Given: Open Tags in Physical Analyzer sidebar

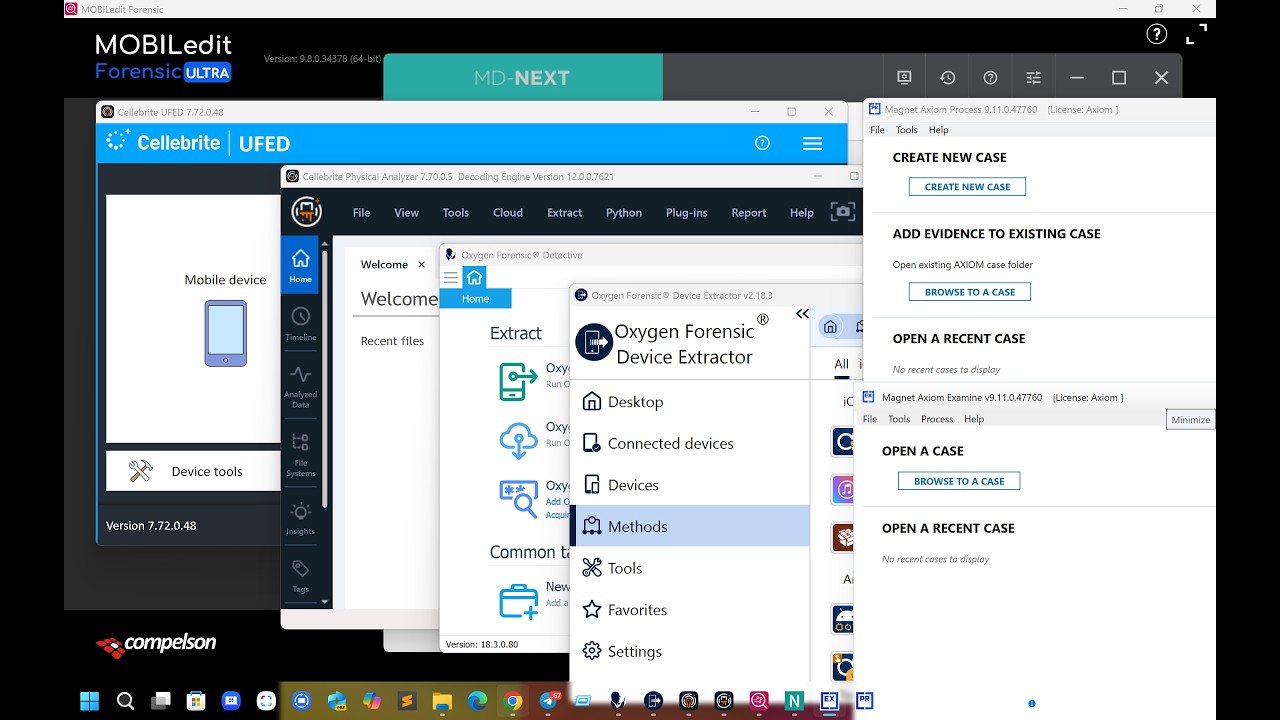Looking at the screenshot, I should point(300,576).
